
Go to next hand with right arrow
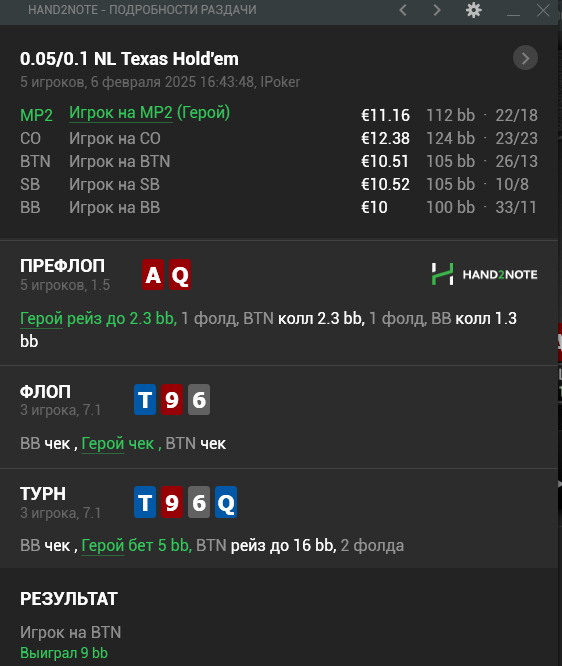coord(437,10)
